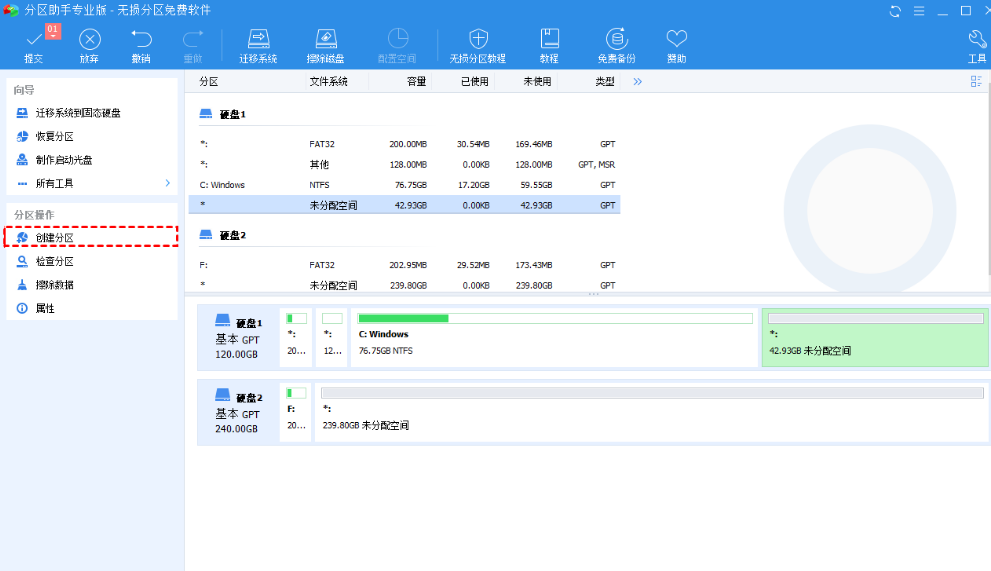Select the C: Windows NTFS partition row
Image resolution: width=991 pixels, height=571 pixels.
[404, 185]
